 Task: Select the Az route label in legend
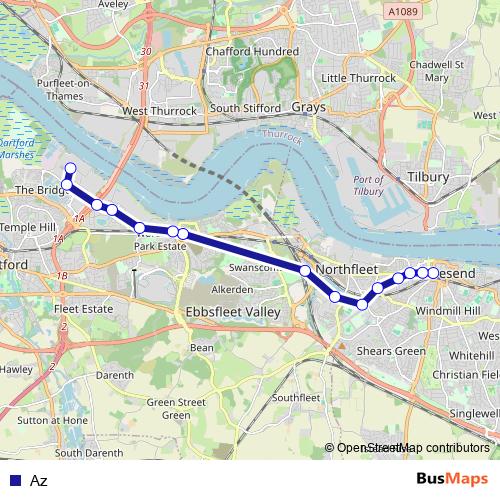click(39, 481)
